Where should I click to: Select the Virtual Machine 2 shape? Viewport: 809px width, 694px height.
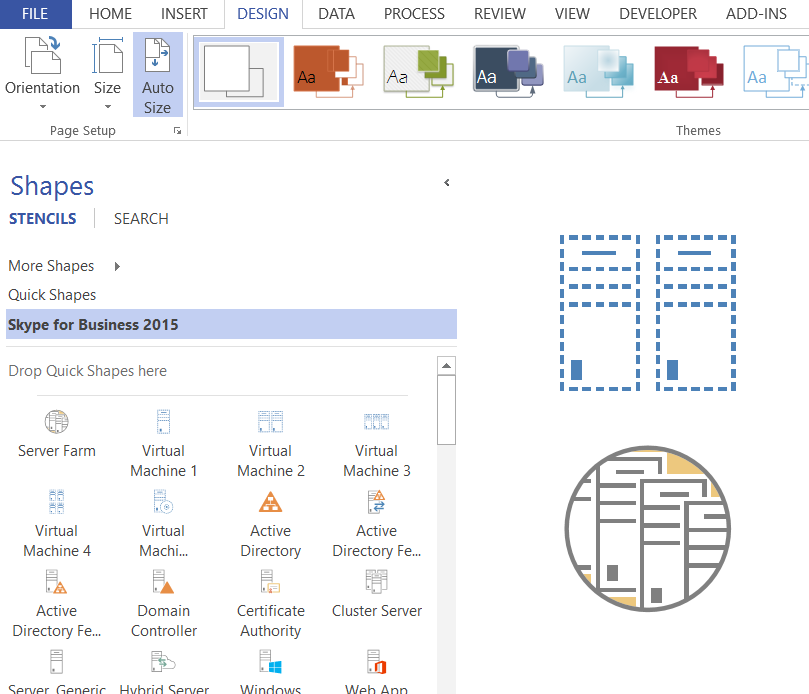pos(270,444)
